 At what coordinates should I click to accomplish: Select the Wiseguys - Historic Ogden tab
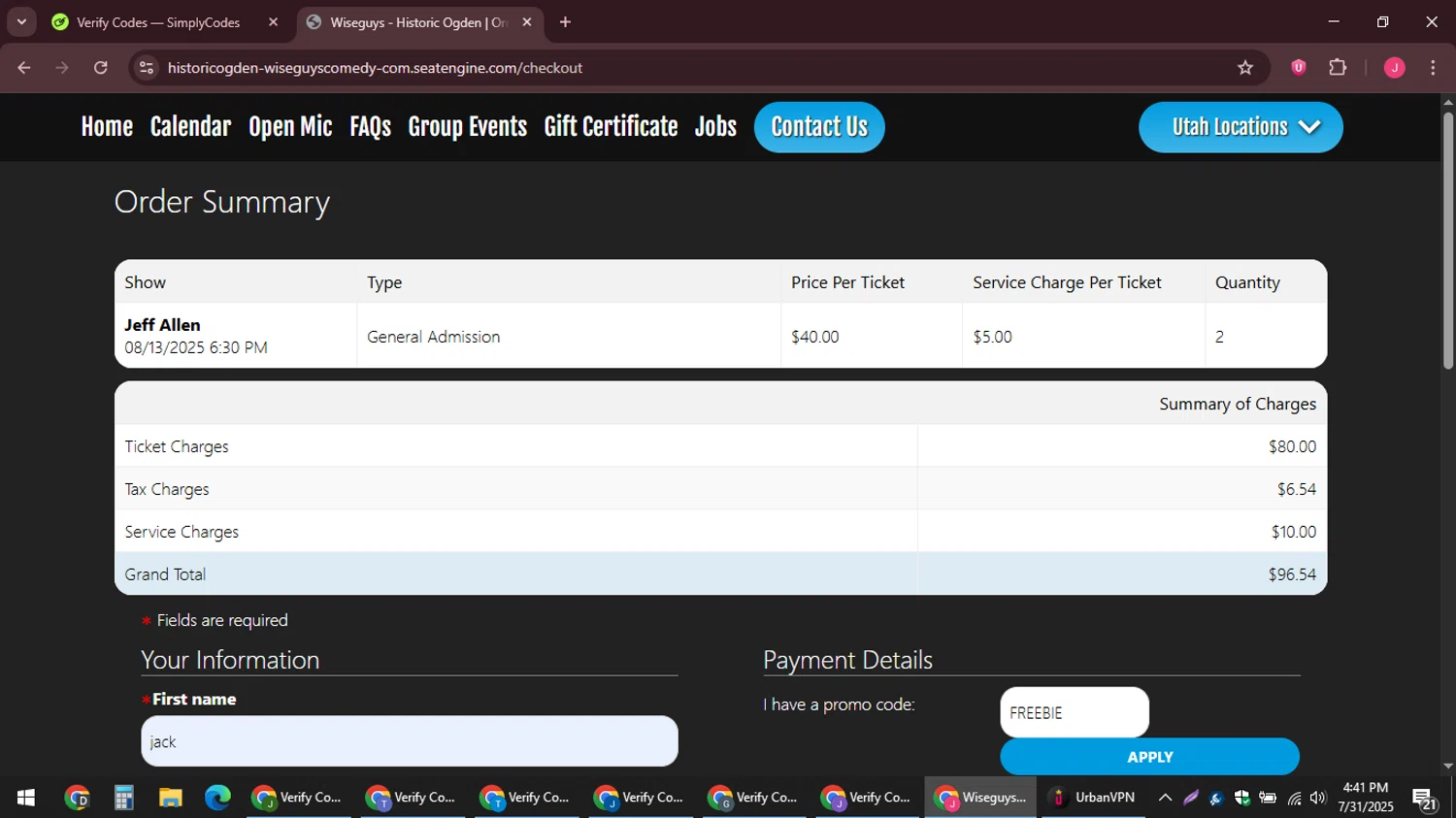click(420, 22)
